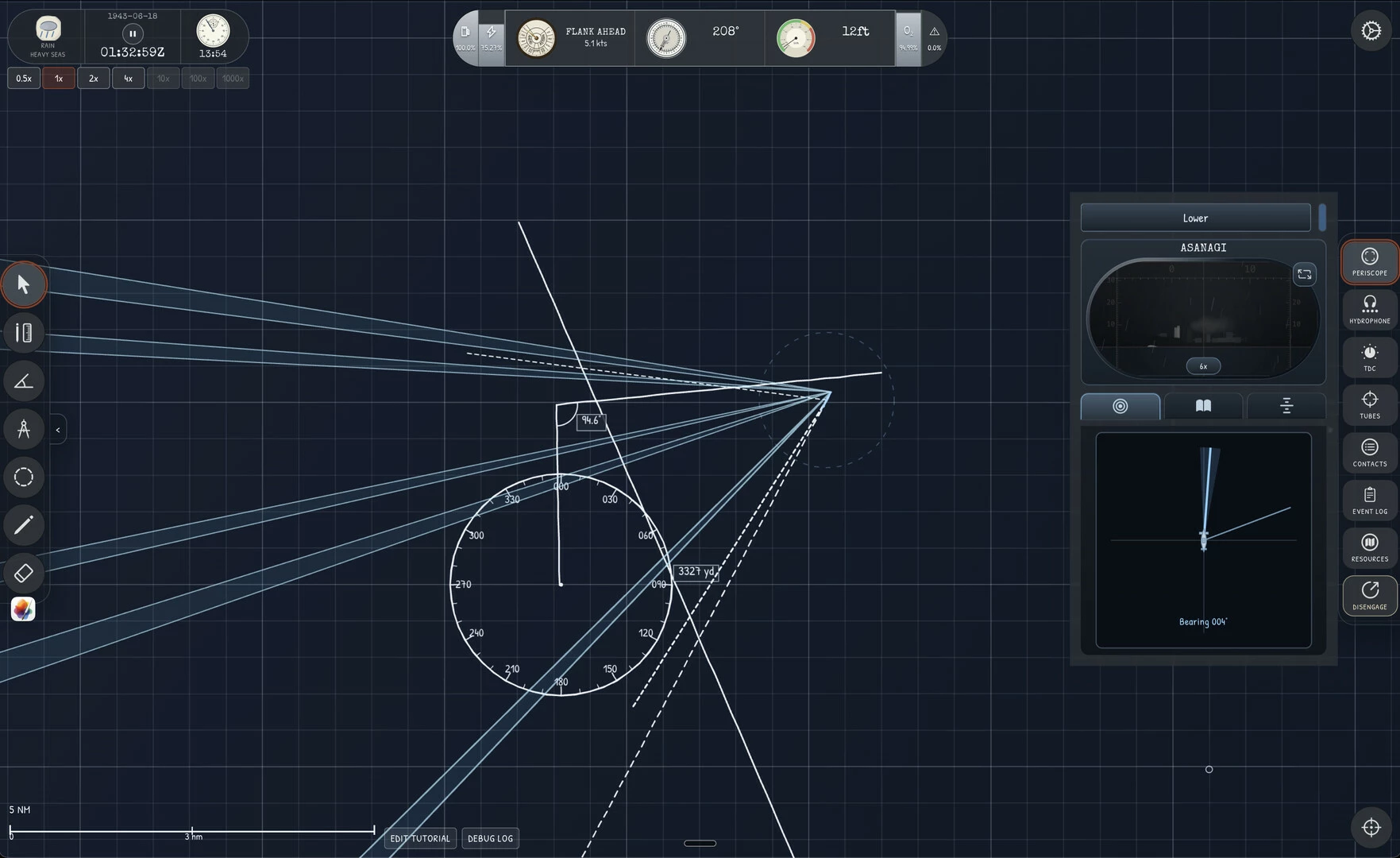Switch to the target bearing tab
1400x858 pixels.
pos(1120,406)
